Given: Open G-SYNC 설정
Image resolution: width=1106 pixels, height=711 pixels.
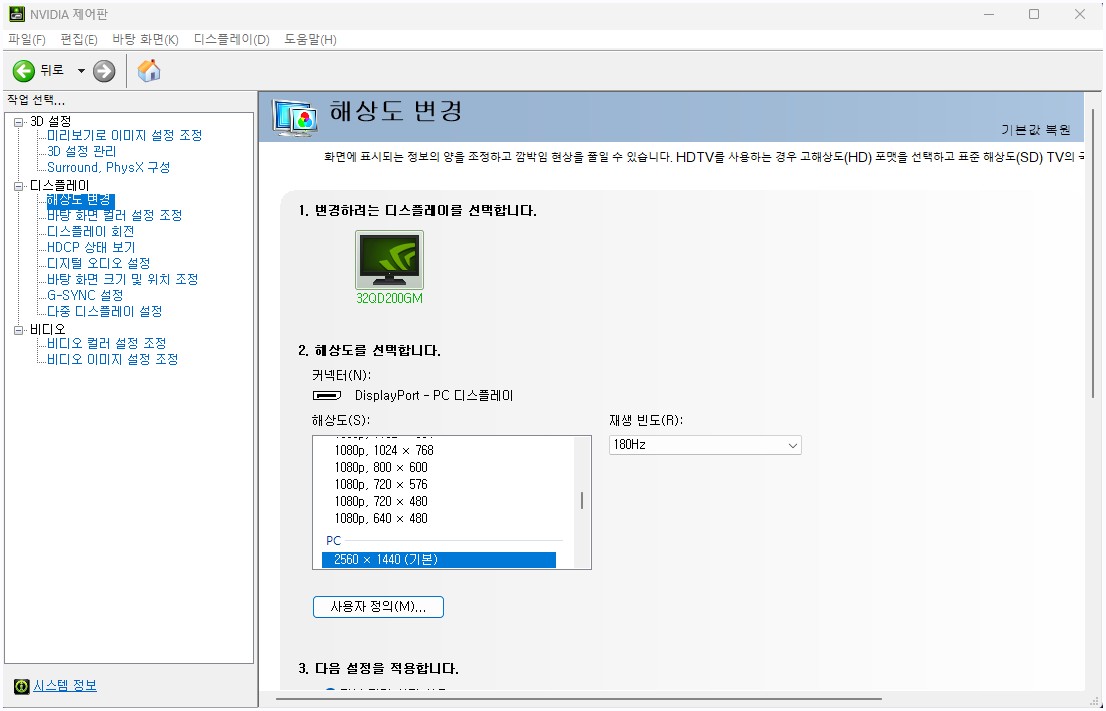Looking at the screenshot, I should point(85,296).
